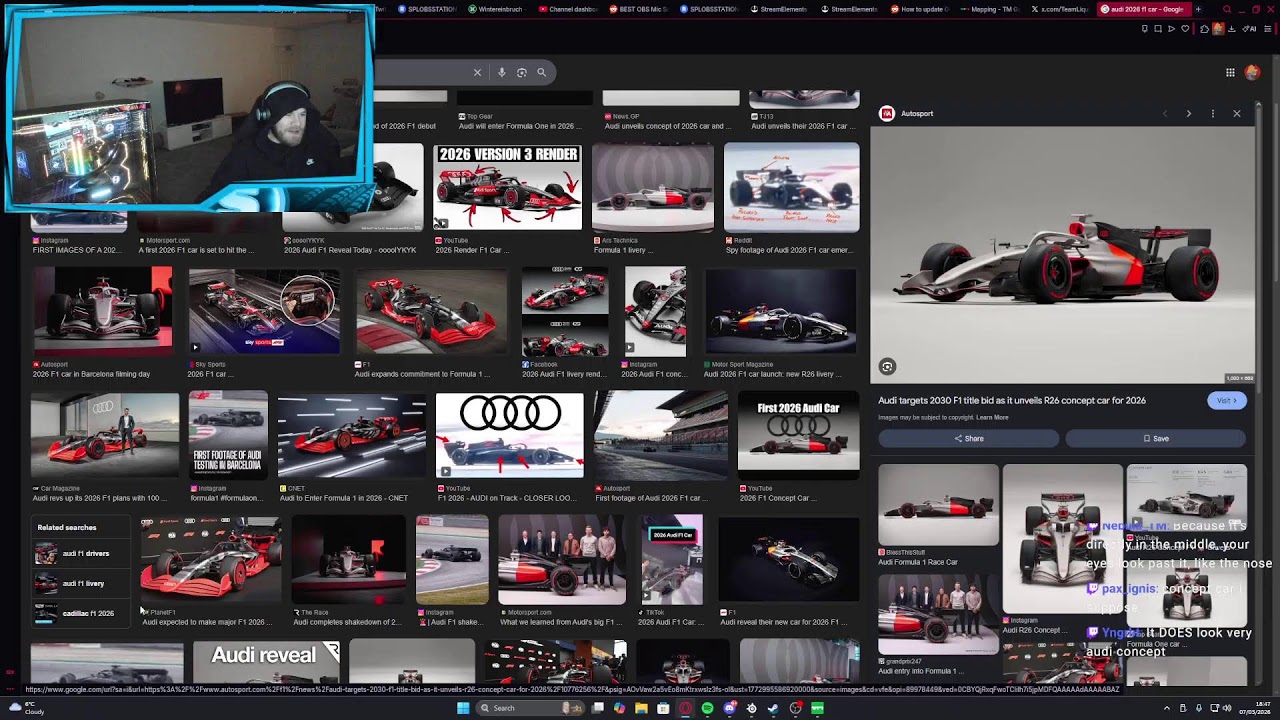Start voice search with the microphone

(502, 72)
